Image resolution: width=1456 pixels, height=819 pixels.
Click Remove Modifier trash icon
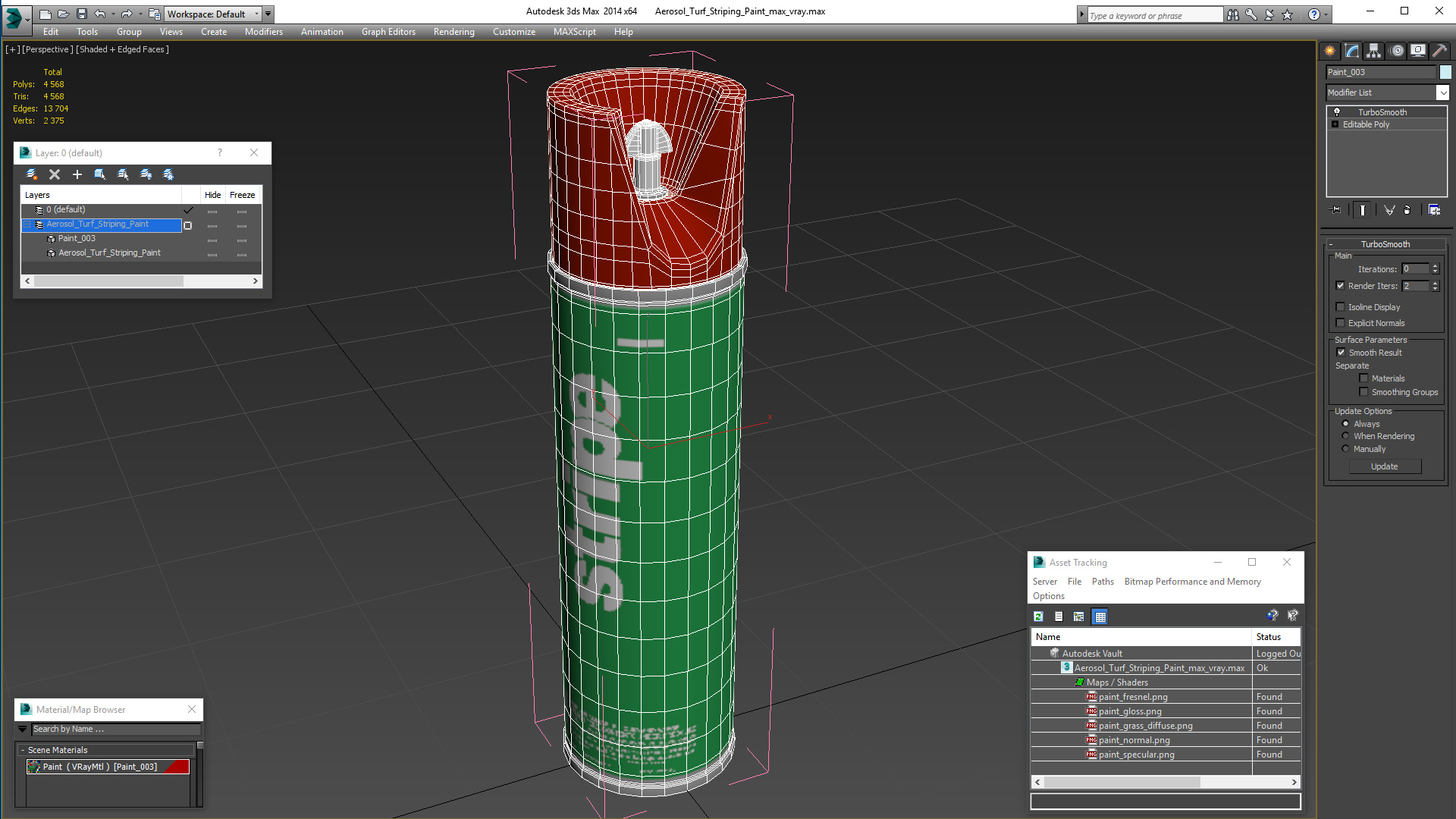(x=1407, y=210)
